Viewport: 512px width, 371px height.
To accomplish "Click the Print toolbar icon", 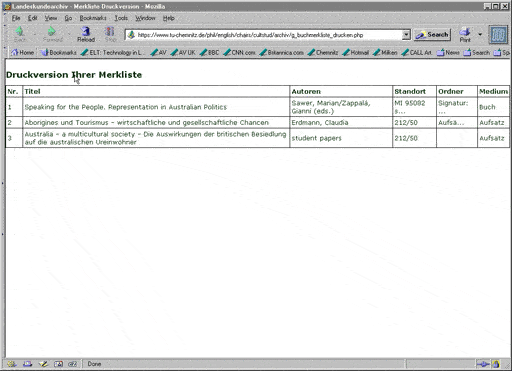I will pyautogui.click(x=465, y=34).
